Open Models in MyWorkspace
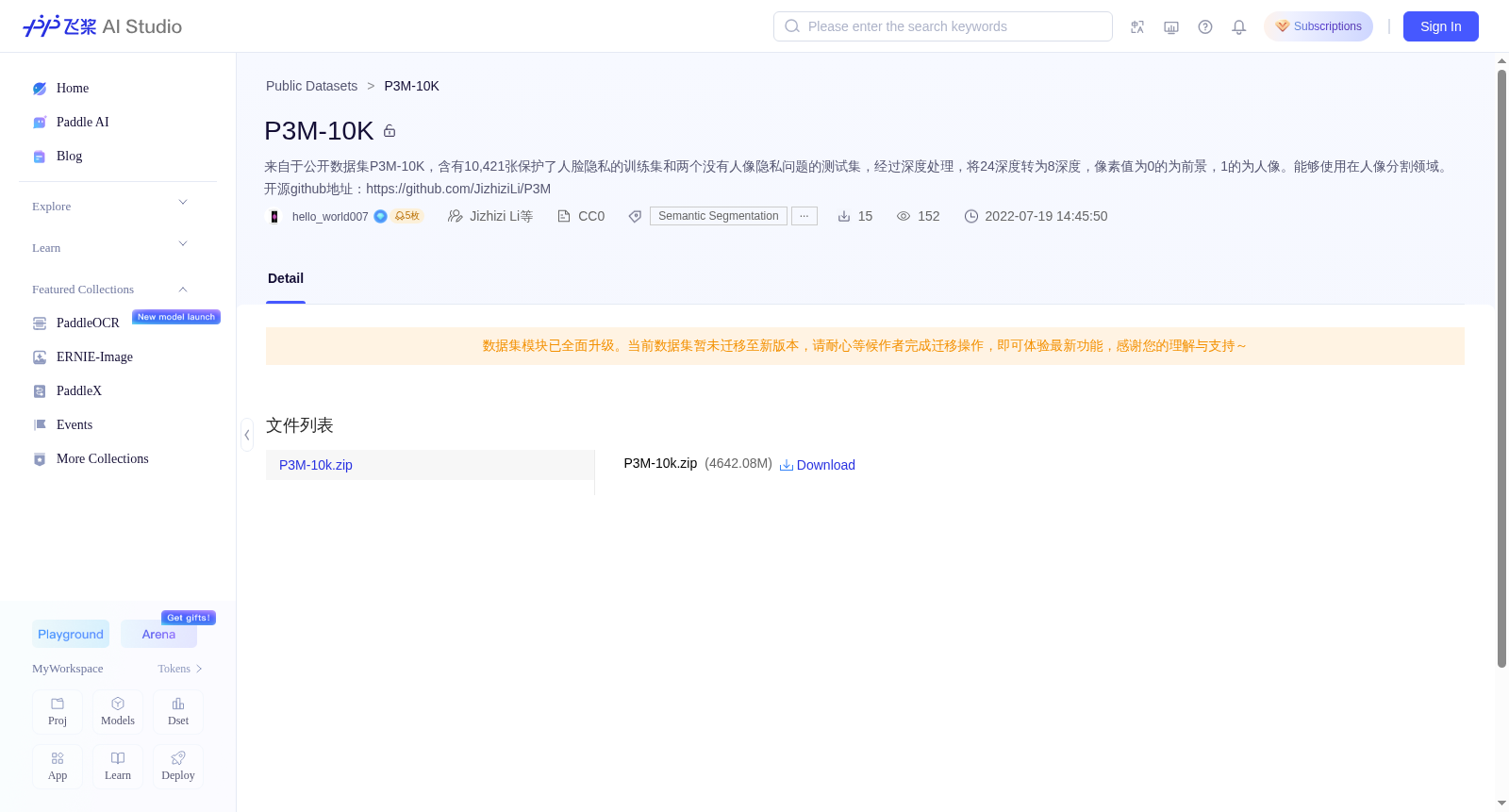Screen dimensions: 1509x812 [118, 712]
